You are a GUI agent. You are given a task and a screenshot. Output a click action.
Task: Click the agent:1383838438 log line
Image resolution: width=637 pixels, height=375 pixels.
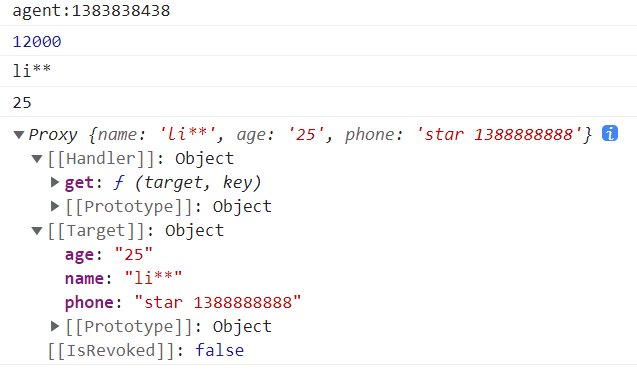point(91,11)
